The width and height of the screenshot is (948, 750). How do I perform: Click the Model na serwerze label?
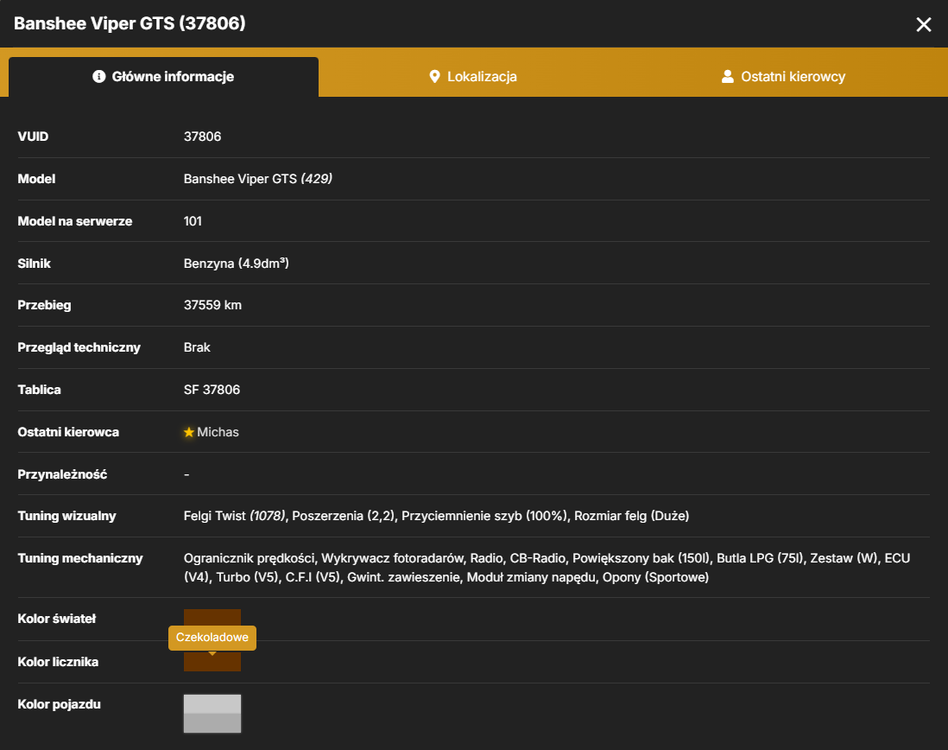(x=74, y=221)
